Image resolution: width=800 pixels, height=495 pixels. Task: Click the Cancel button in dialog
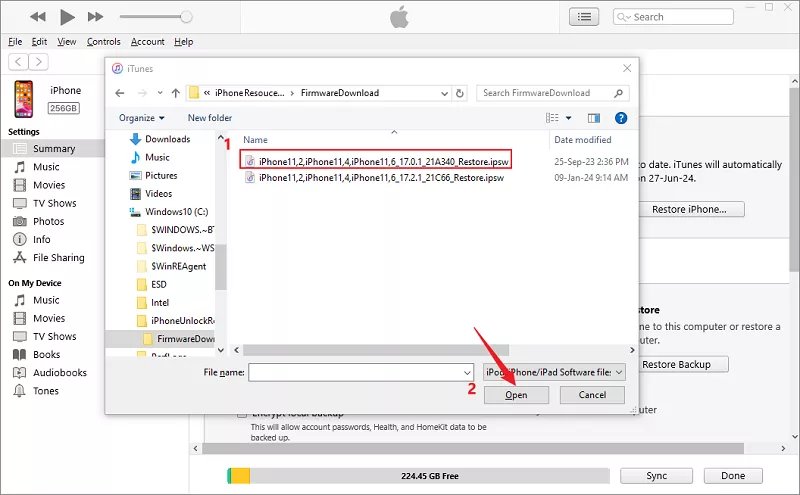[592, 395]
